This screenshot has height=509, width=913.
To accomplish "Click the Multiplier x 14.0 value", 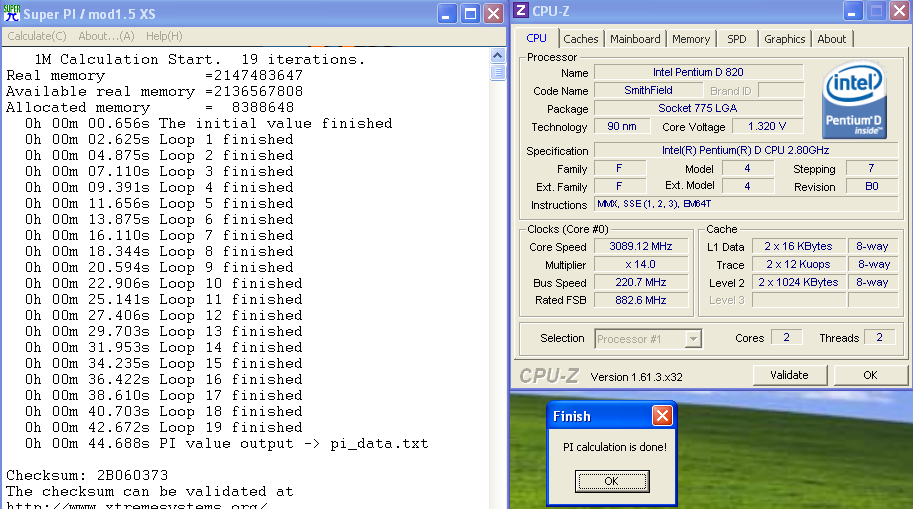I will click(x=640, y=264).
